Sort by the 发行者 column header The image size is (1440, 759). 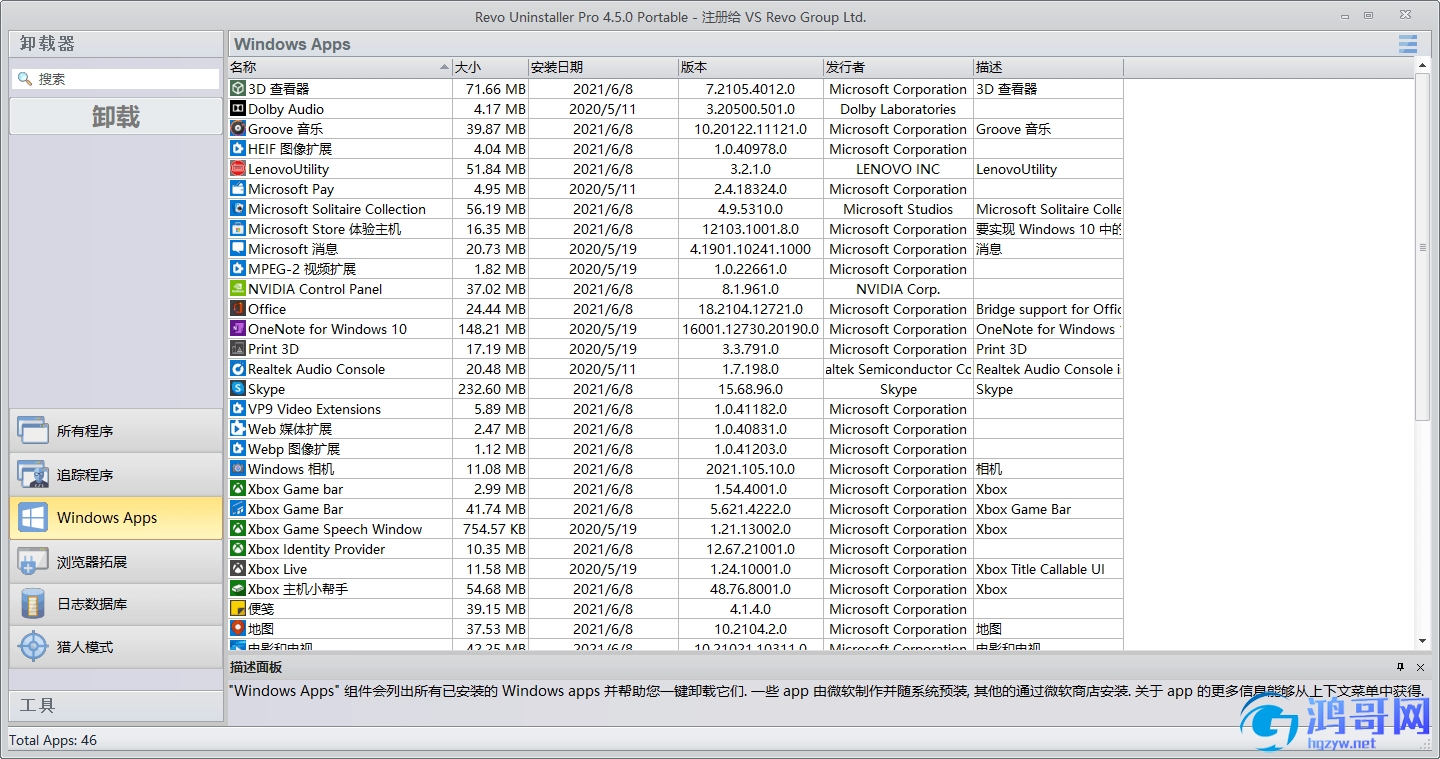pyautogui.click(x=898, y=67)
